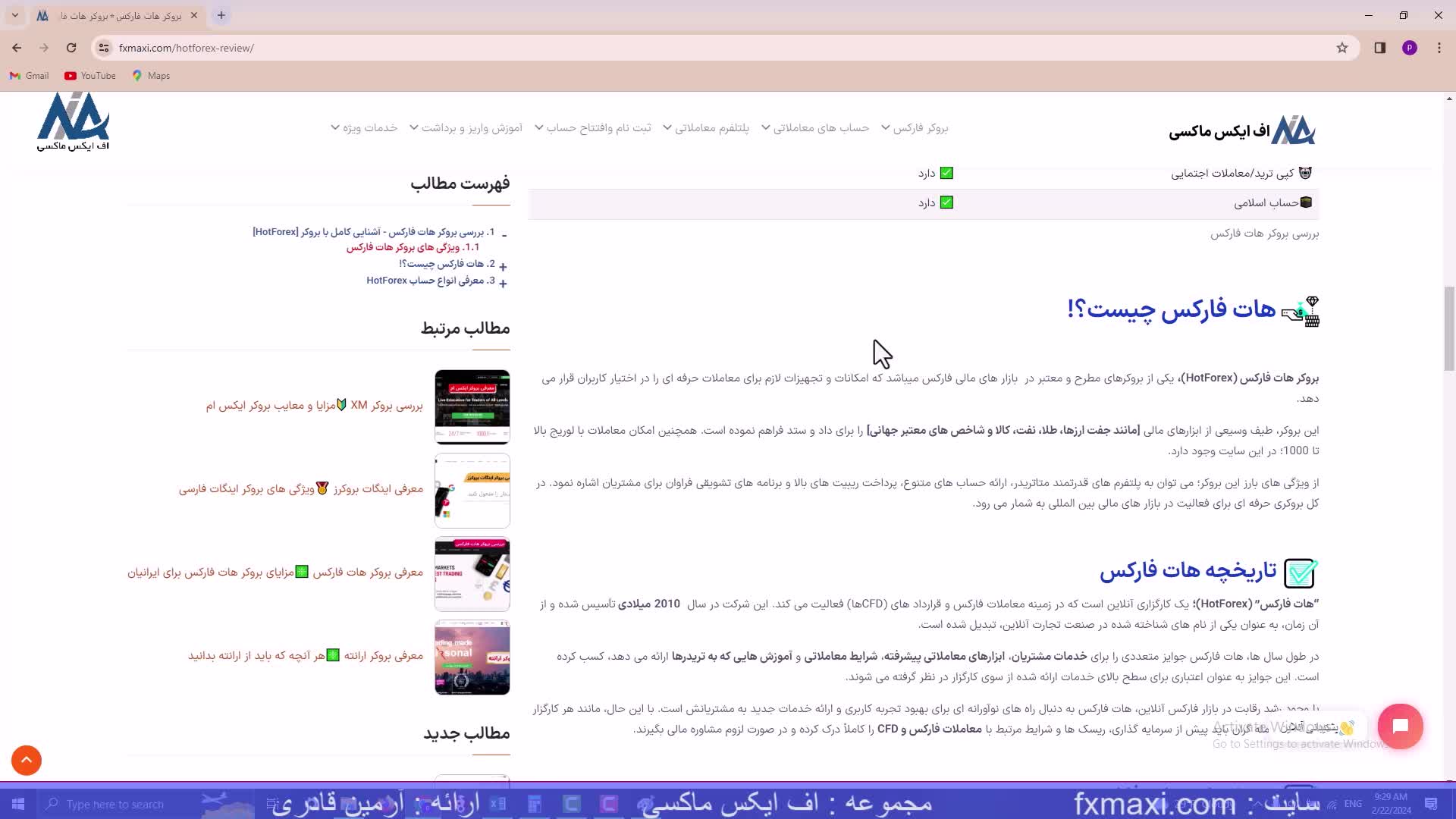Collapse the first table of contents entry

coord(504,234)
